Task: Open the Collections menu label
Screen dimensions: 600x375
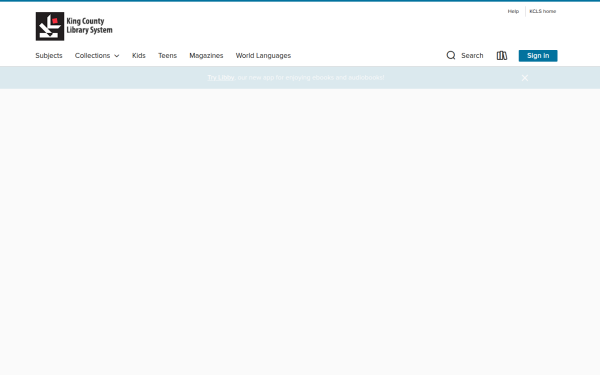Action: coord(92,55)
